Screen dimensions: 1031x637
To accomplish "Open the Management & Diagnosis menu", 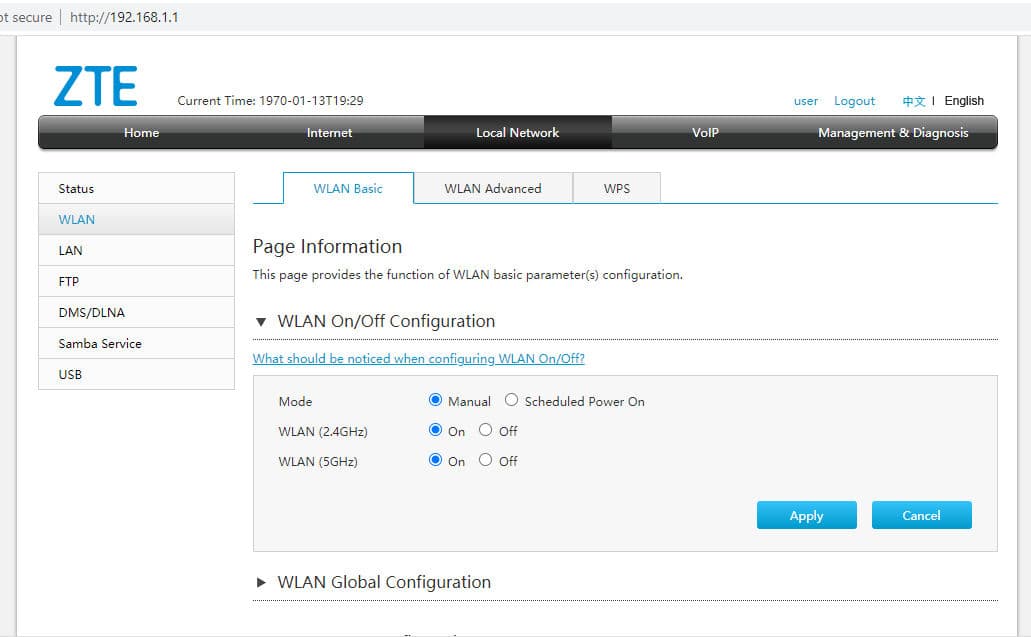I will (x=893, y=133).
